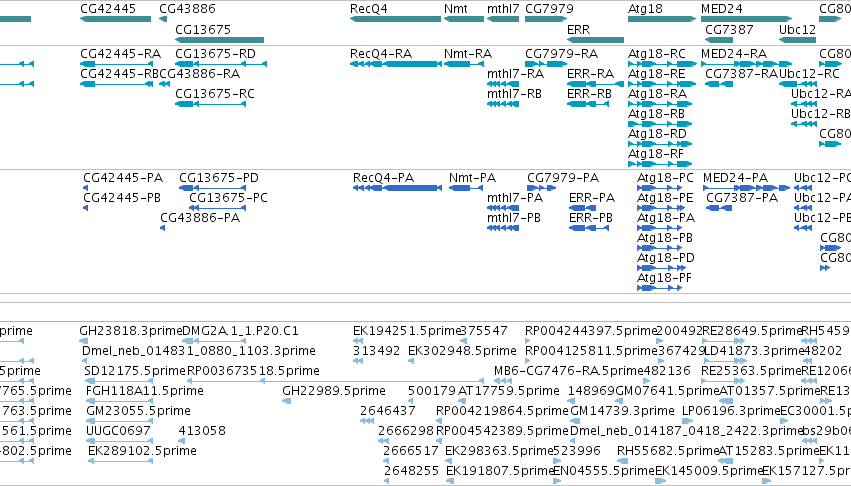The image size is (851, 486).
Task: Click the CG7387 gene label
Action: pyautogui.click(x=729, y=29)
